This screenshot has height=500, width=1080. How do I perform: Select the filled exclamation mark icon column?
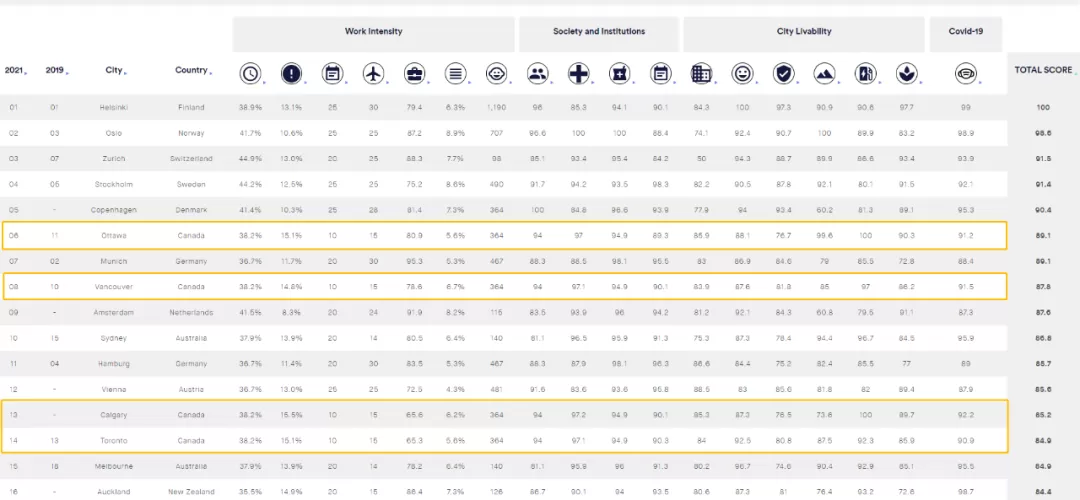coord(291,73)
